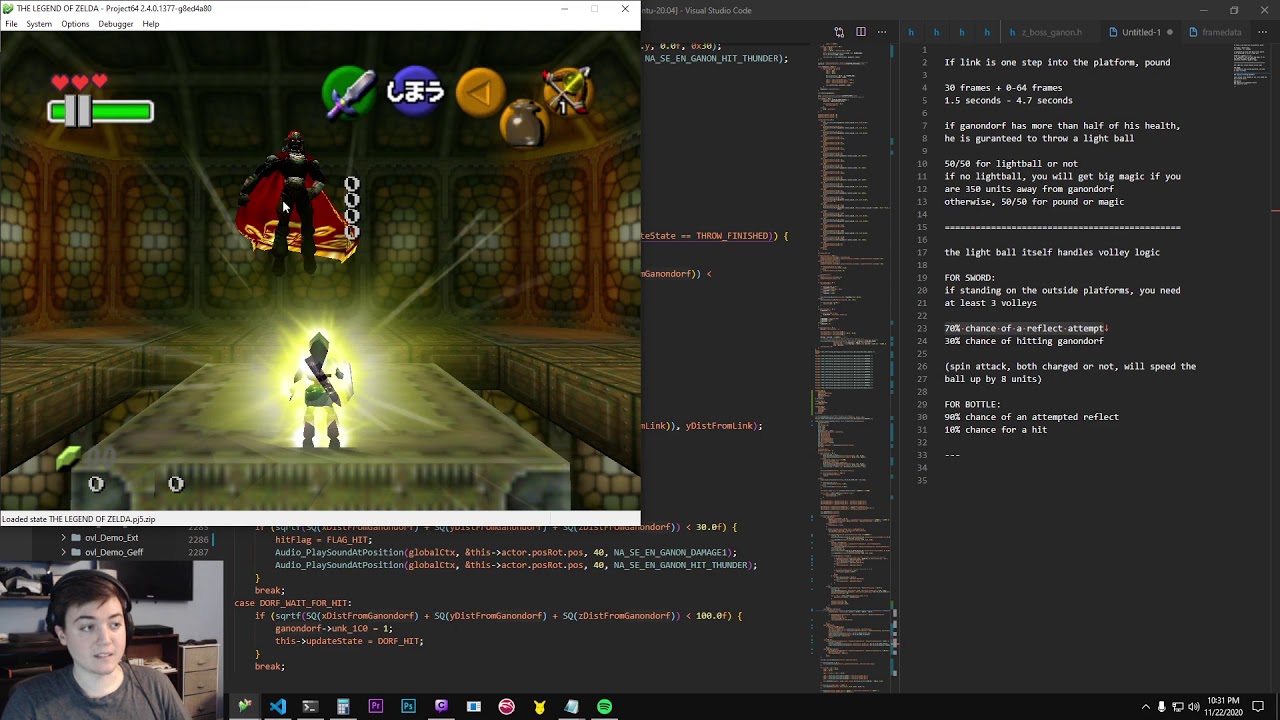The width and height of the screenshot is (1280, 720).
Task: Click "this->updateState = DORF_HIT;" code line
Action: point(349,641)
